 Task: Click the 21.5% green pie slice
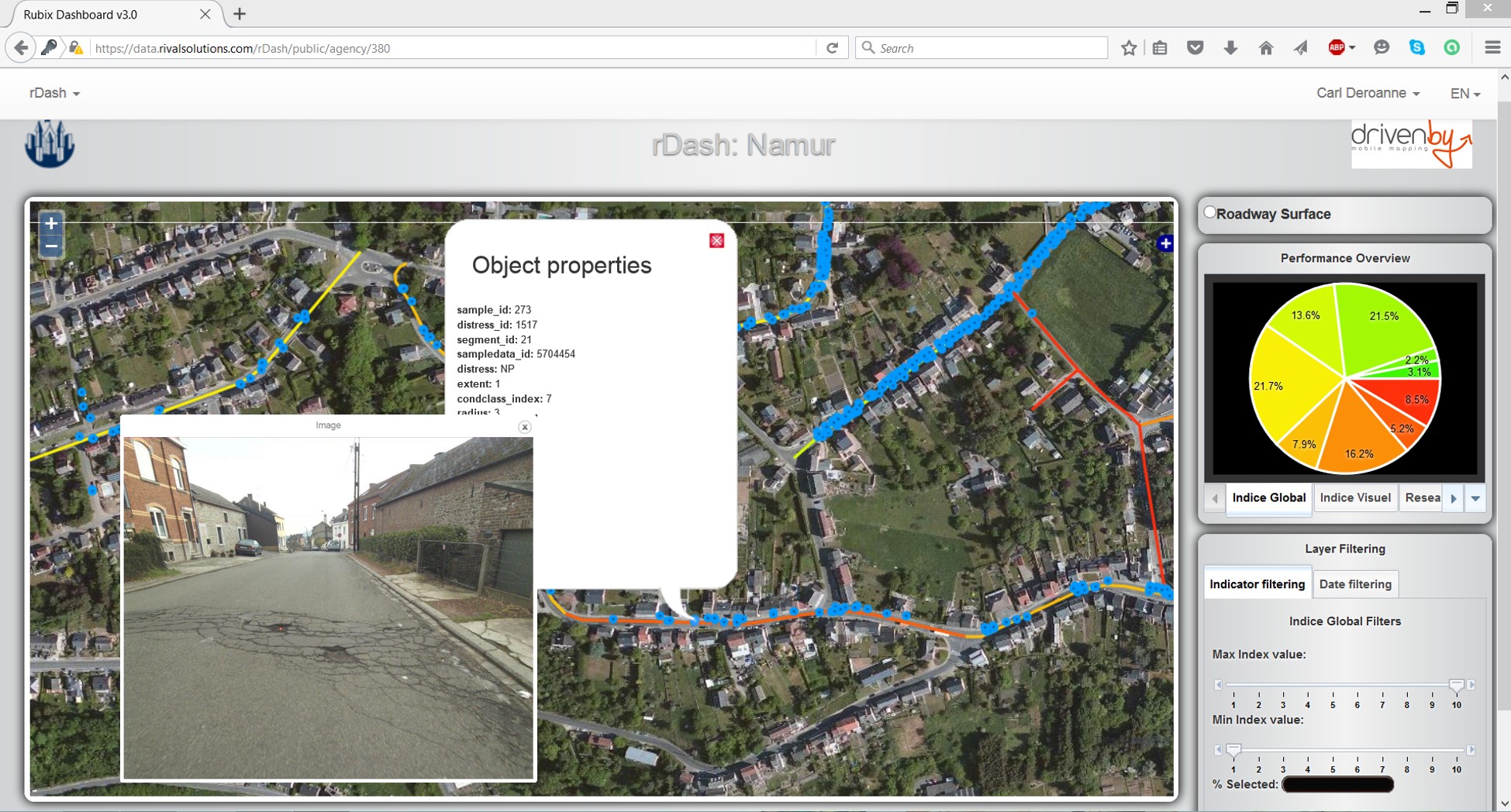coord(1384,325)
